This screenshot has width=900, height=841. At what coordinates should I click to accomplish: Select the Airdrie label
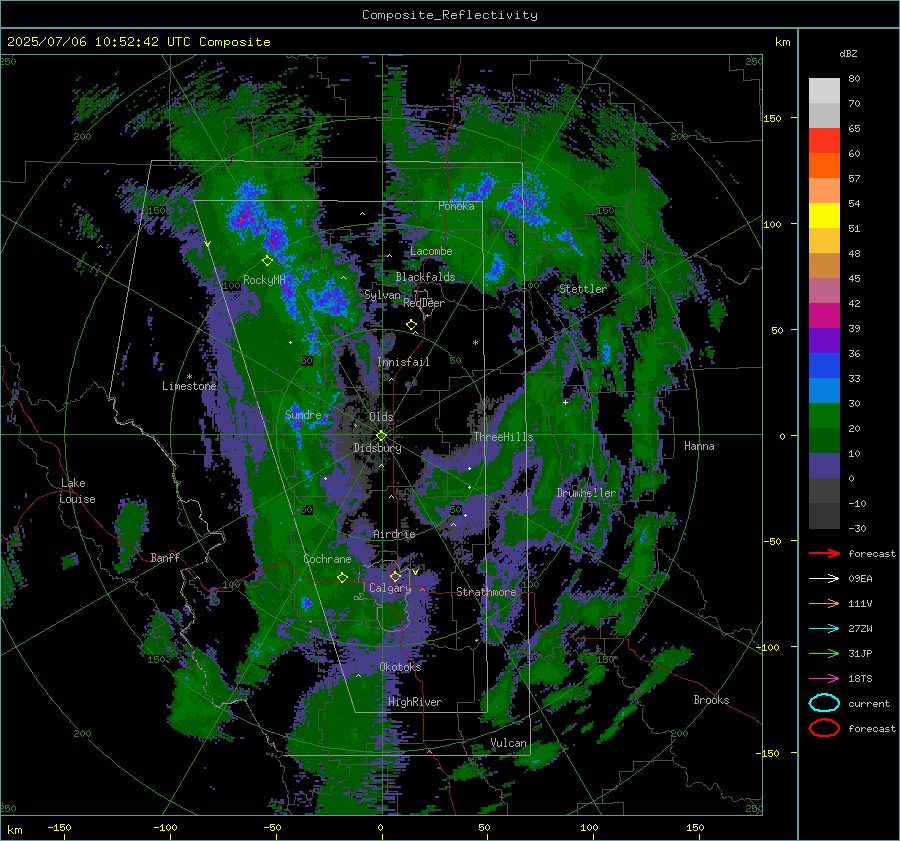pos(394,534)
